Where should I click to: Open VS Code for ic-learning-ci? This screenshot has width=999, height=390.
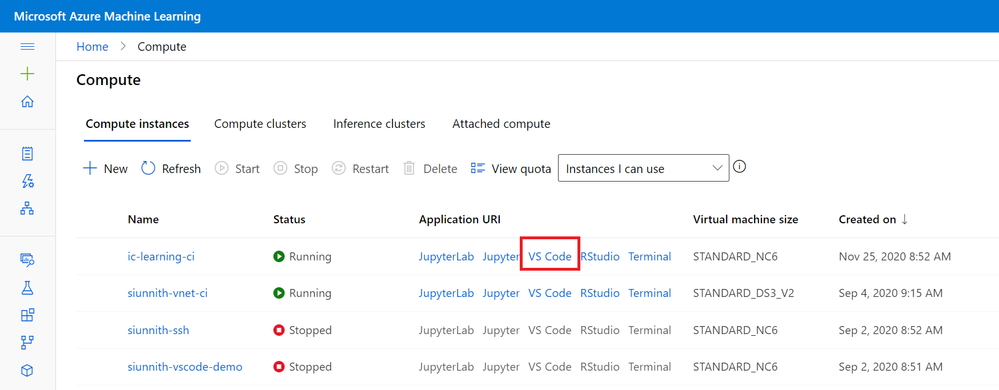coord(550,256)
